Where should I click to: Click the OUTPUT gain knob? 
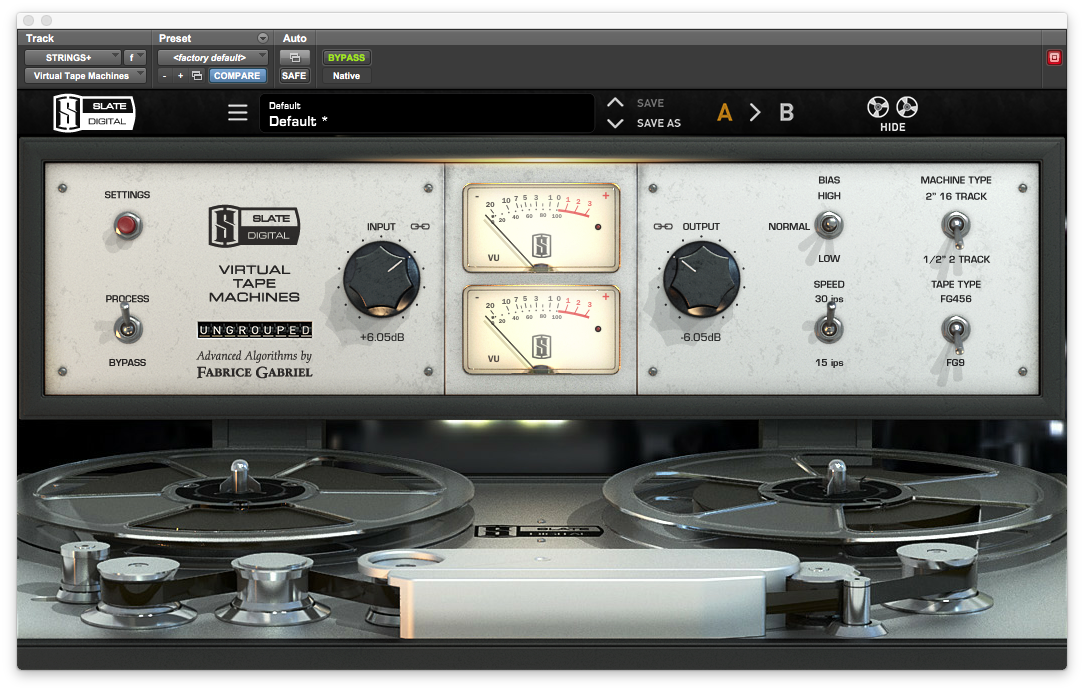[702, 279]
